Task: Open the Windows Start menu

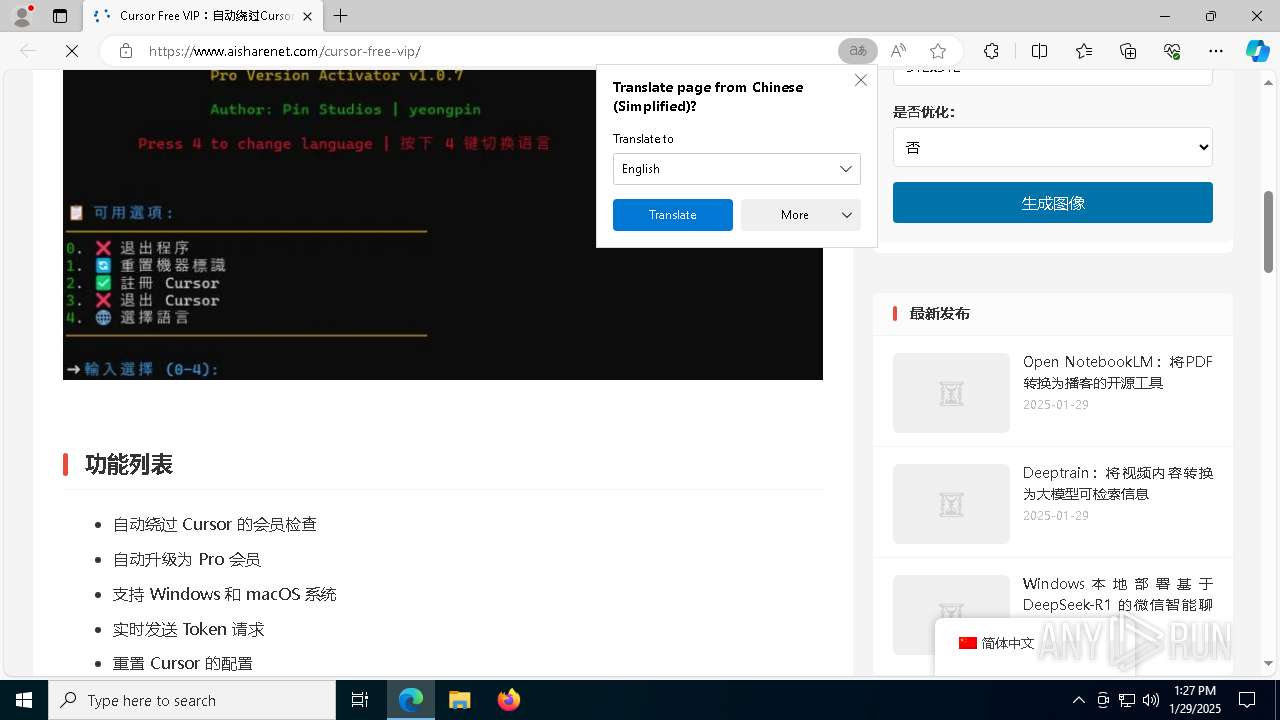Action: pos(24,700)
